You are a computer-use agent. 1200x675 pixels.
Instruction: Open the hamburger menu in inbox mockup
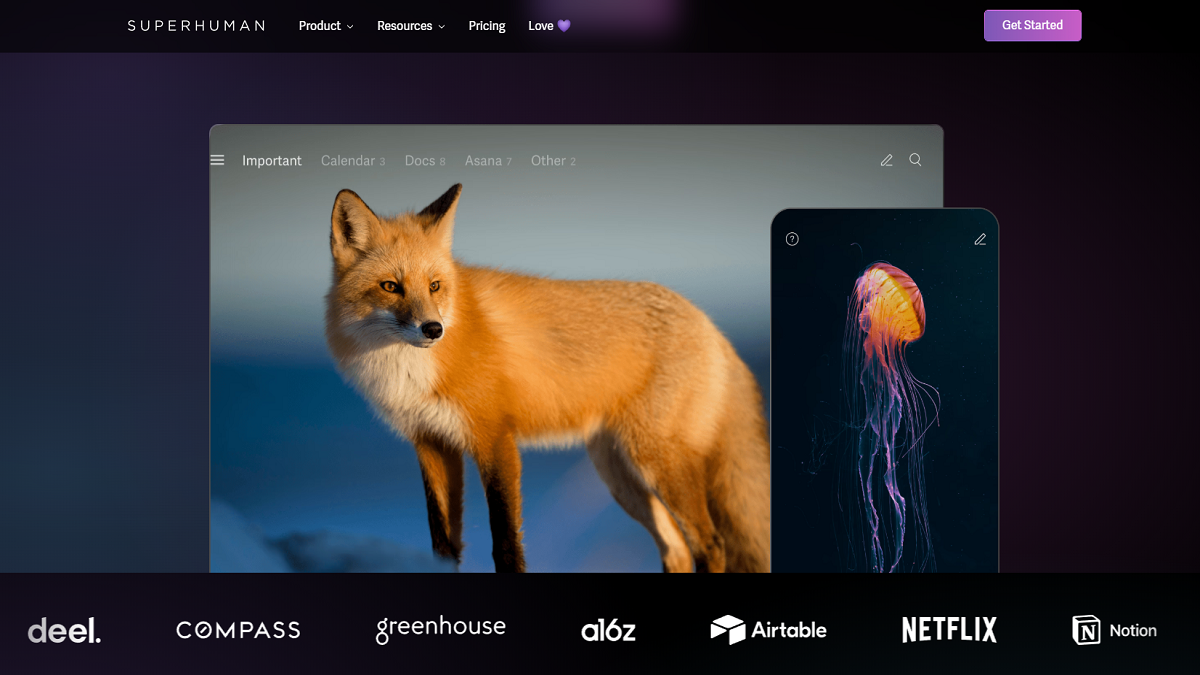[217, 160]
